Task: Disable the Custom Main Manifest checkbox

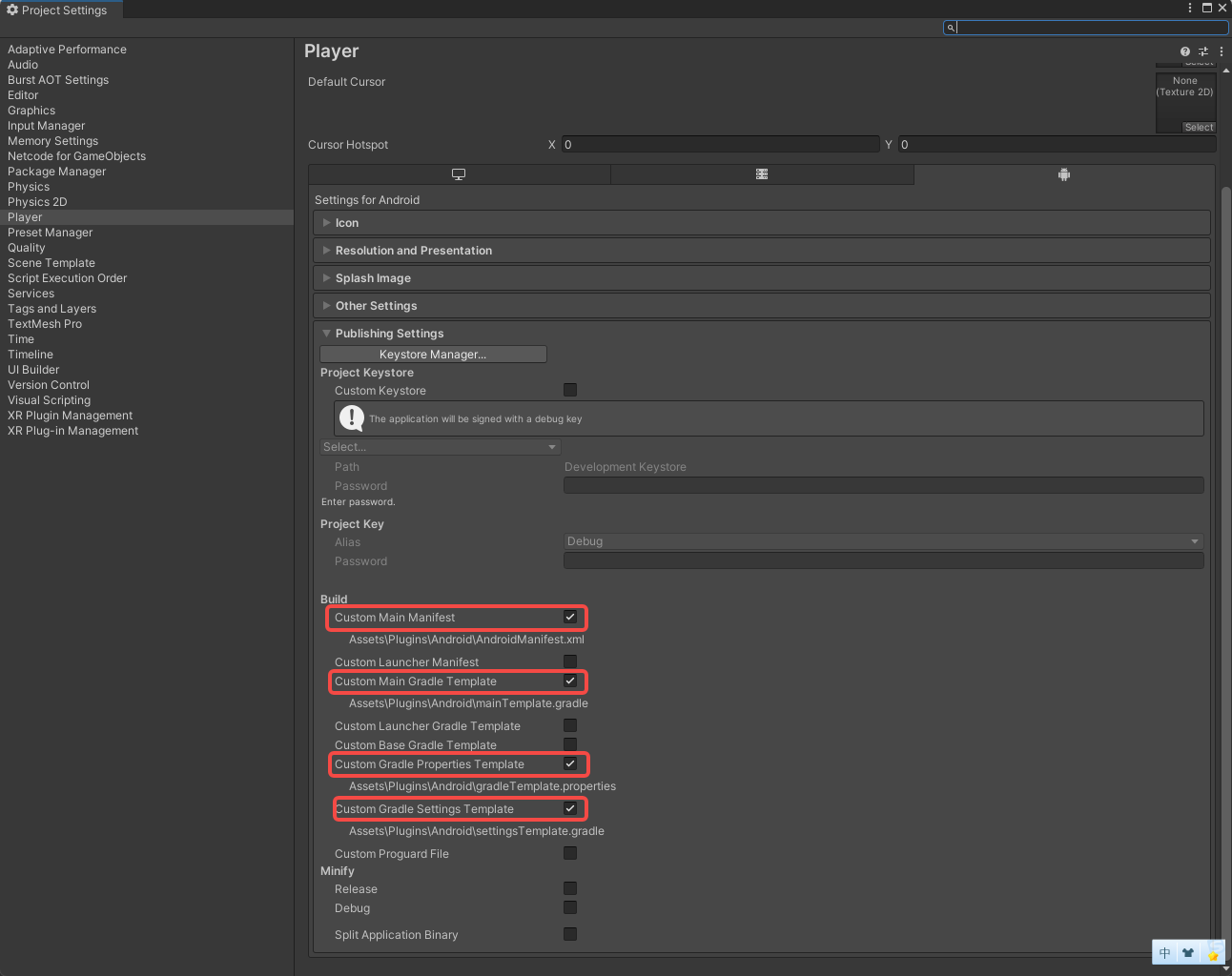Action: (x=570, y=618)
